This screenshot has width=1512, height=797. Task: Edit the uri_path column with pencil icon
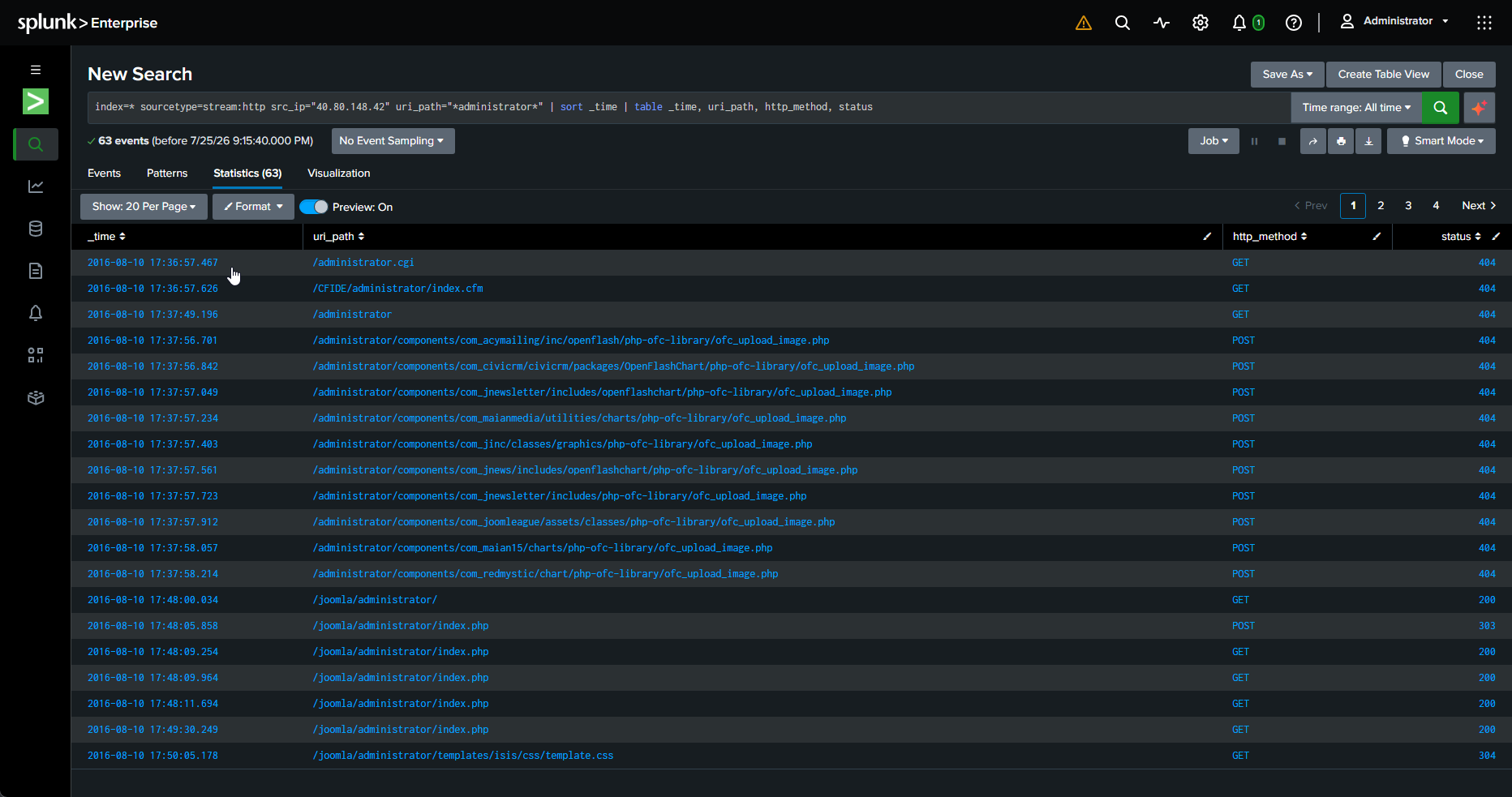[1207, 237]
